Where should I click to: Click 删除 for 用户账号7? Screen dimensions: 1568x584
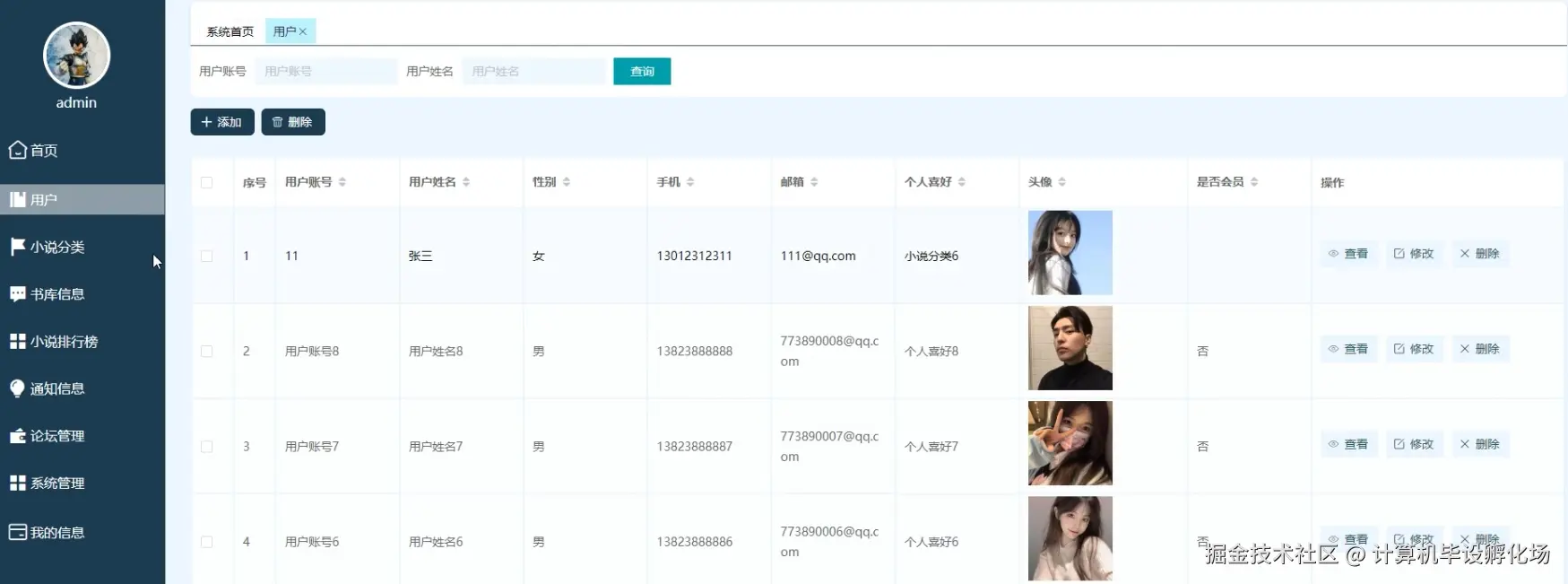(x=1479, y=444)
